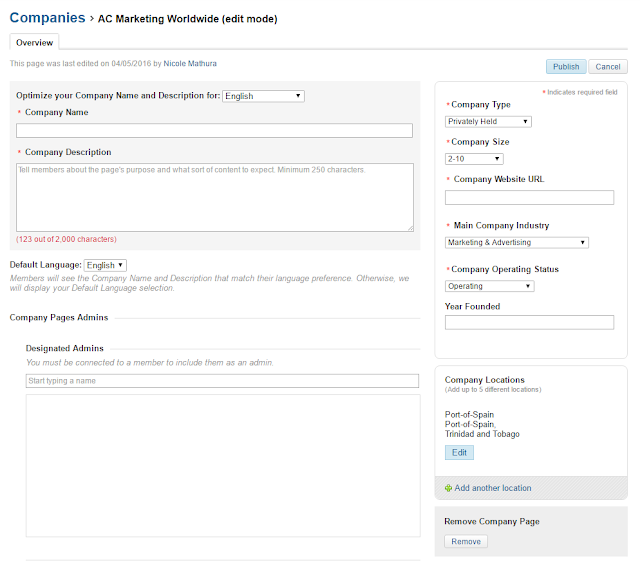This screenshot has height=572, width=640.
Task: Change the Default Language dropdown
Action: coord(105,265)
